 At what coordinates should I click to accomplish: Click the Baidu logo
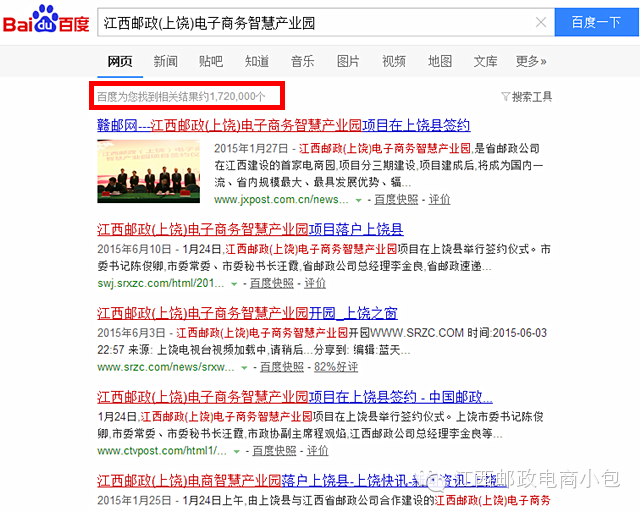tap(46, 19)
